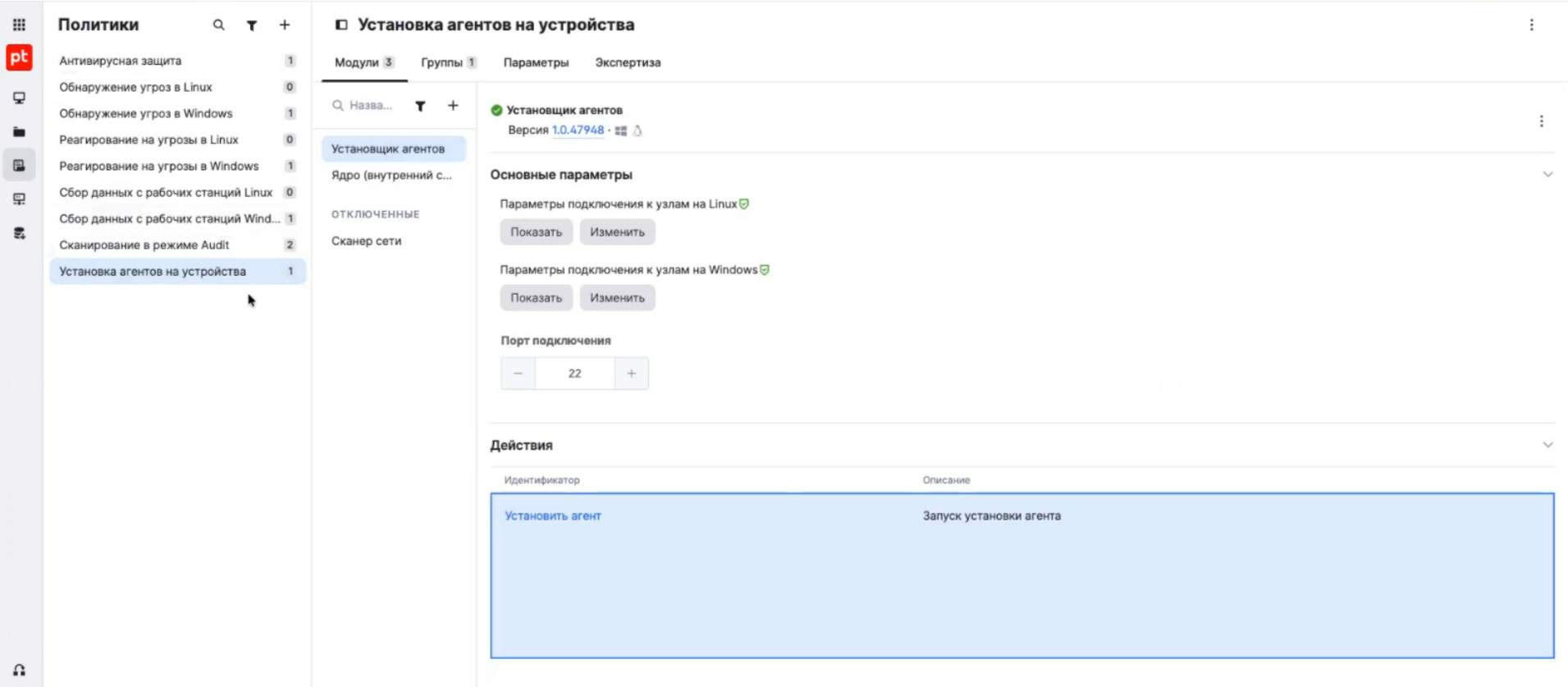Open the kebab menu at top right
The image size is (1568, 687).
[1531, 25]
